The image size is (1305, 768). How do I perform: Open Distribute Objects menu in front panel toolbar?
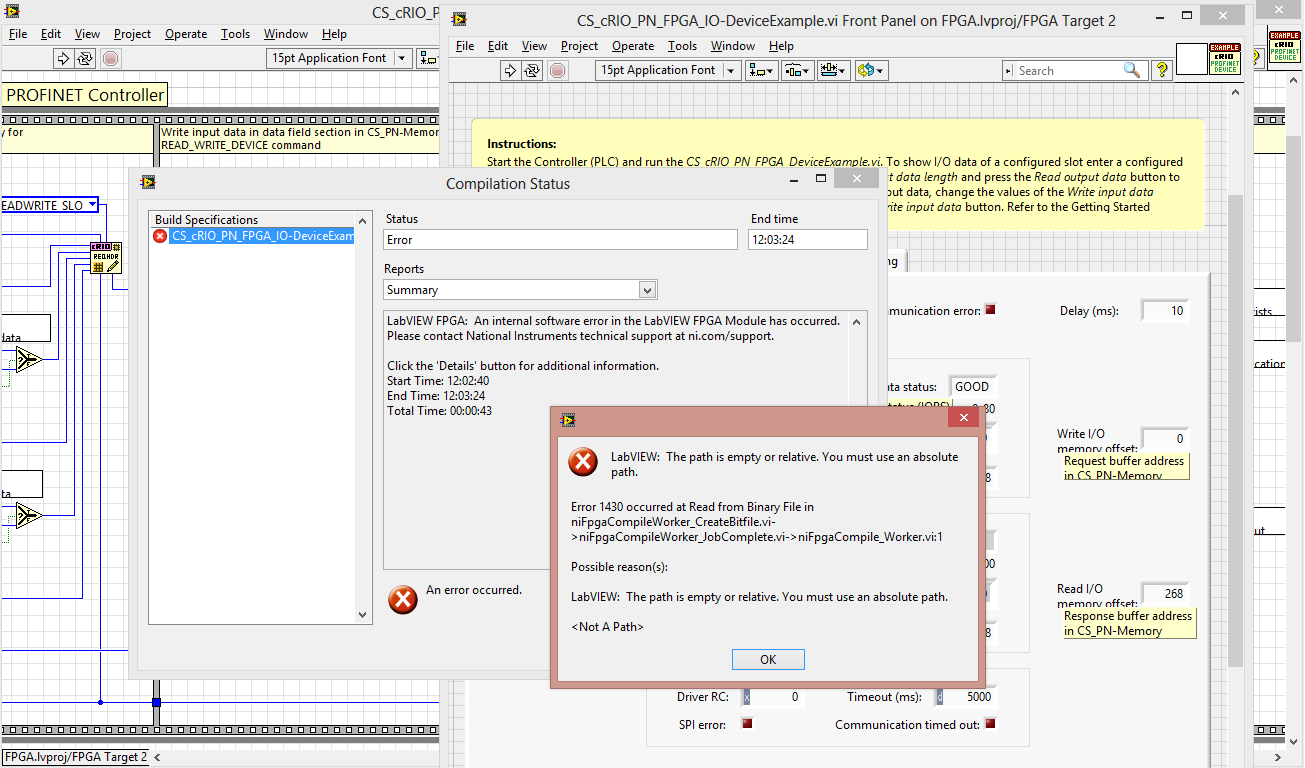797,70
